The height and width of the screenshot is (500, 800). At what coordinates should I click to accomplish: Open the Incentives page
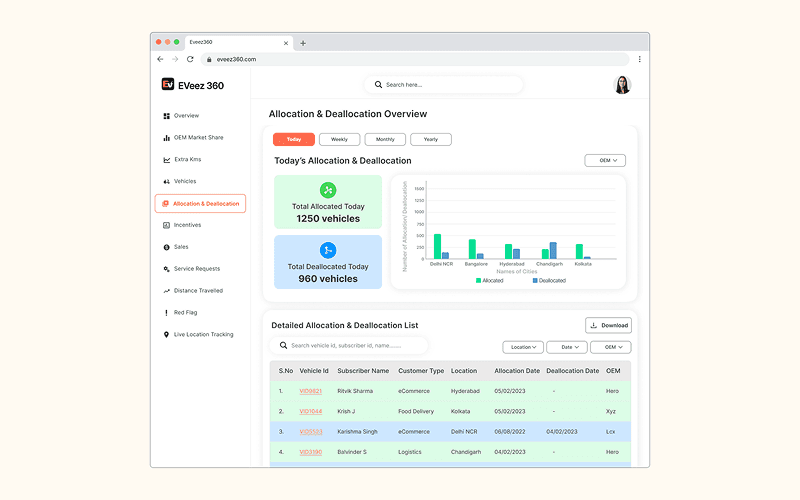click(182, 225)
